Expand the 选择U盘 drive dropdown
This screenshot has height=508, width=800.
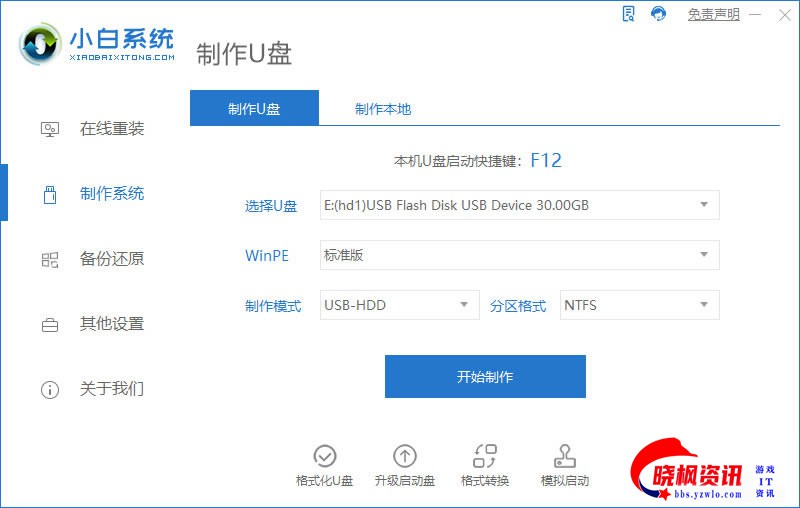[519, 205]
